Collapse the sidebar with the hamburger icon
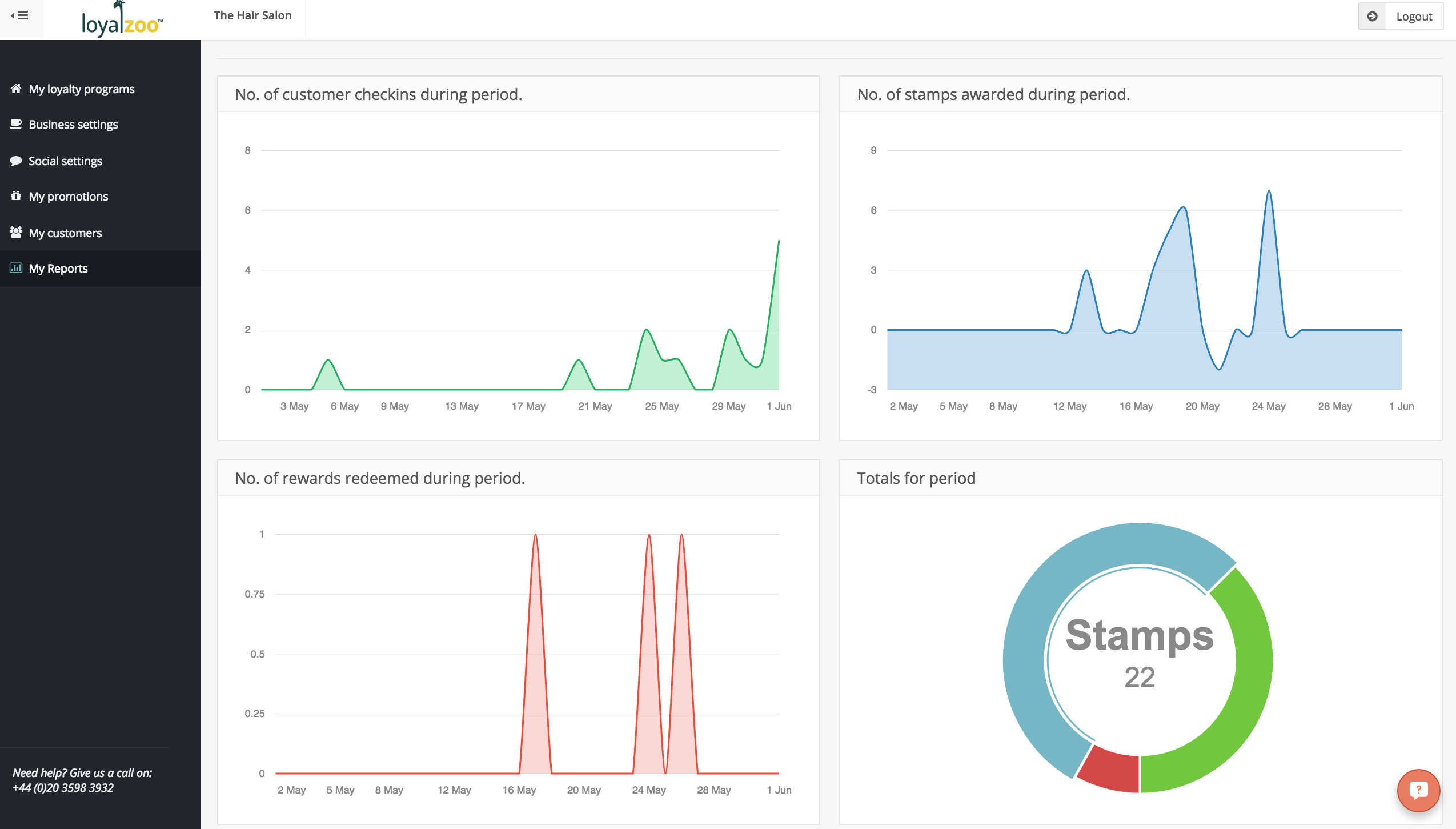1456x829 pixels. [20, 15]
